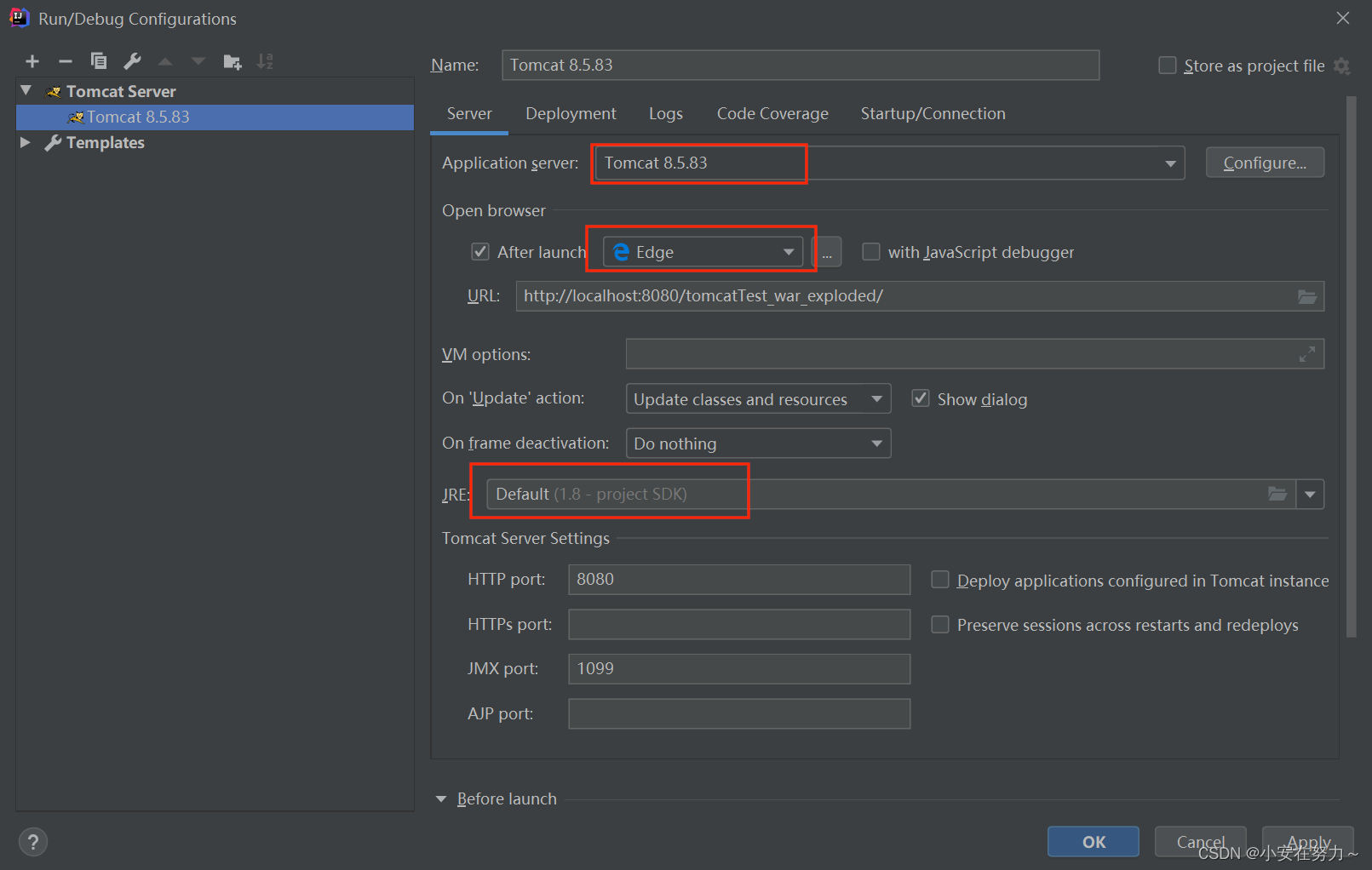Browse folder icon in URL field

point(1307,296)
